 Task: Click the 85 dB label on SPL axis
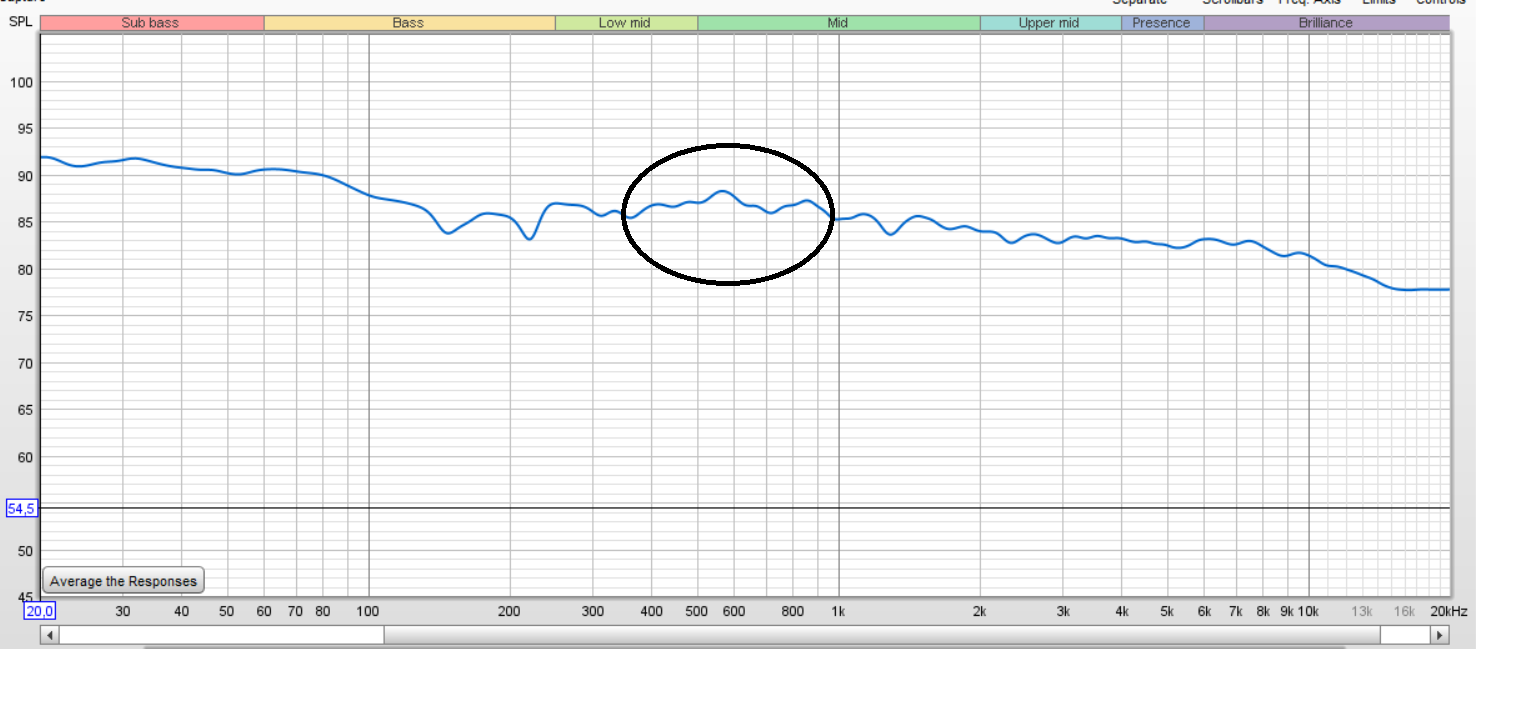(x=25, y=223)
